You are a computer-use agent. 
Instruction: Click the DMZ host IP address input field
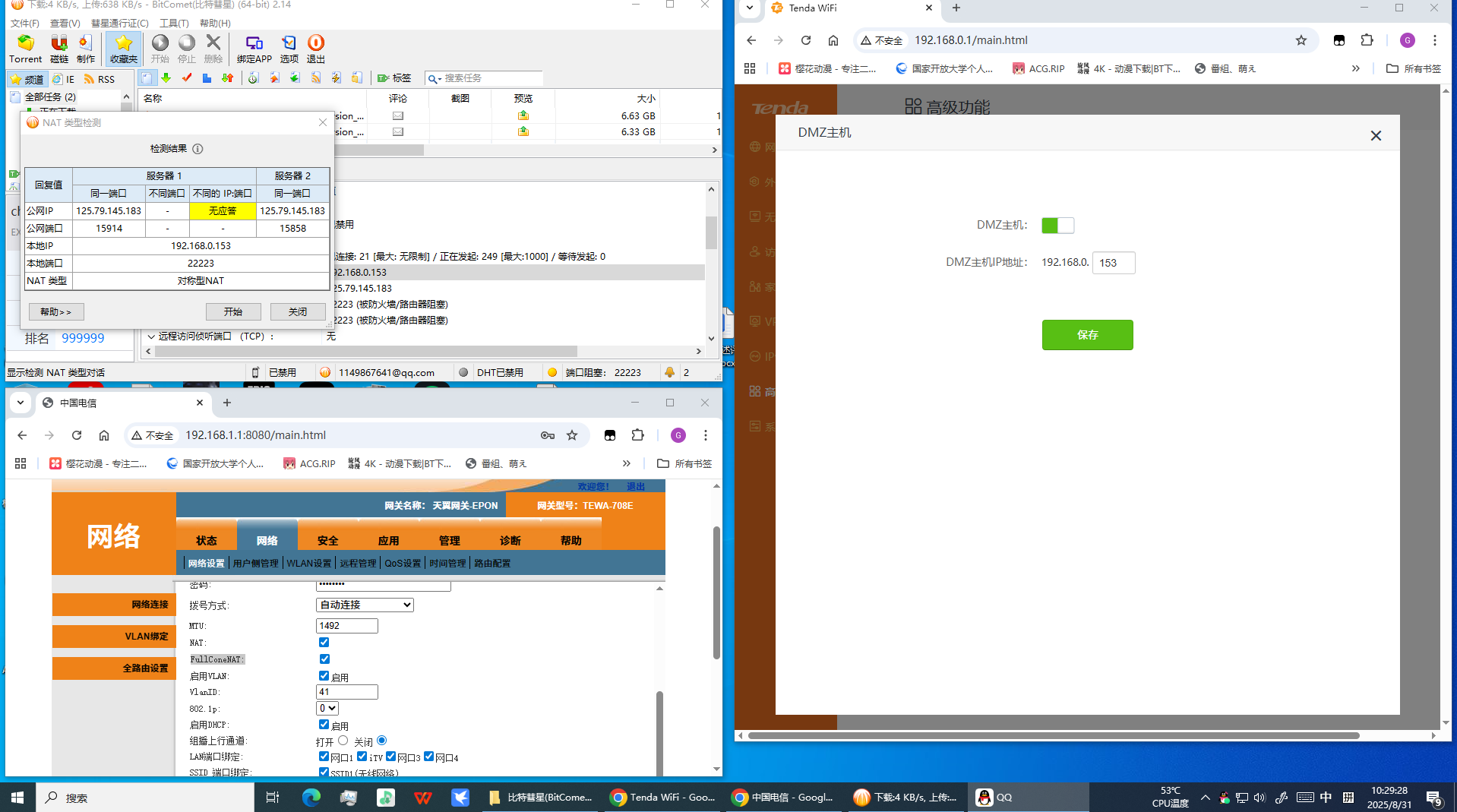point(1113,263)
